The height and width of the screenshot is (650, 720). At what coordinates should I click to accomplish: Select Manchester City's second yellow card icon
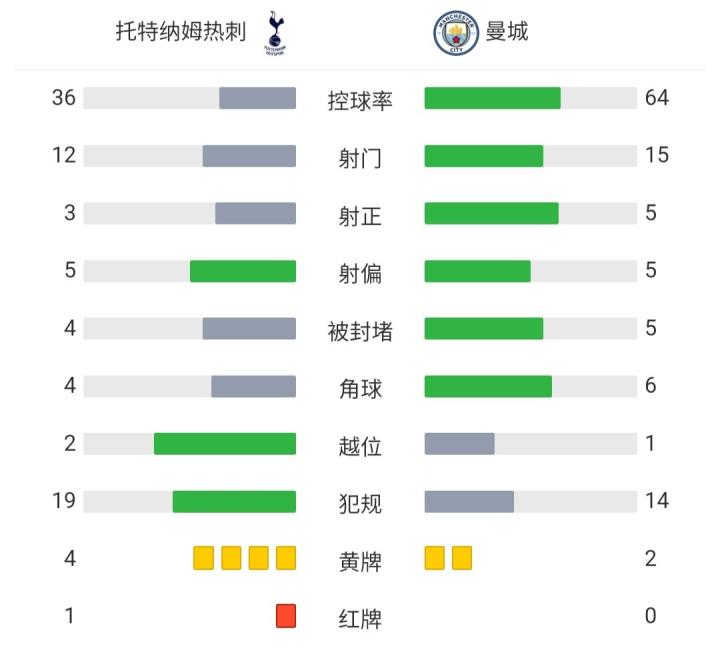pos(462,558)
